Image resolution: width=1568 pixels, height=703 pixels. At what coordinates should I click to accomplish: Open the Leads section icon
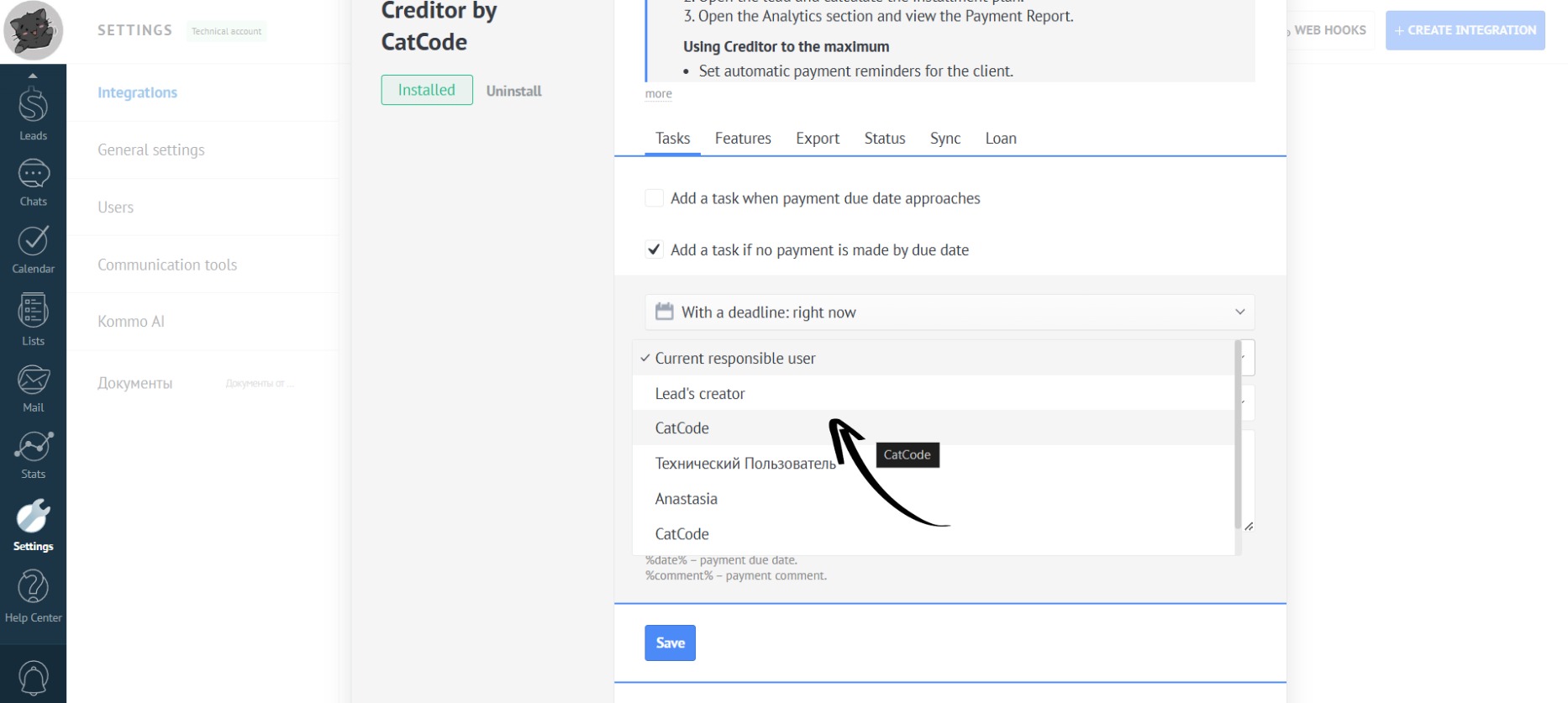[33, 108]
